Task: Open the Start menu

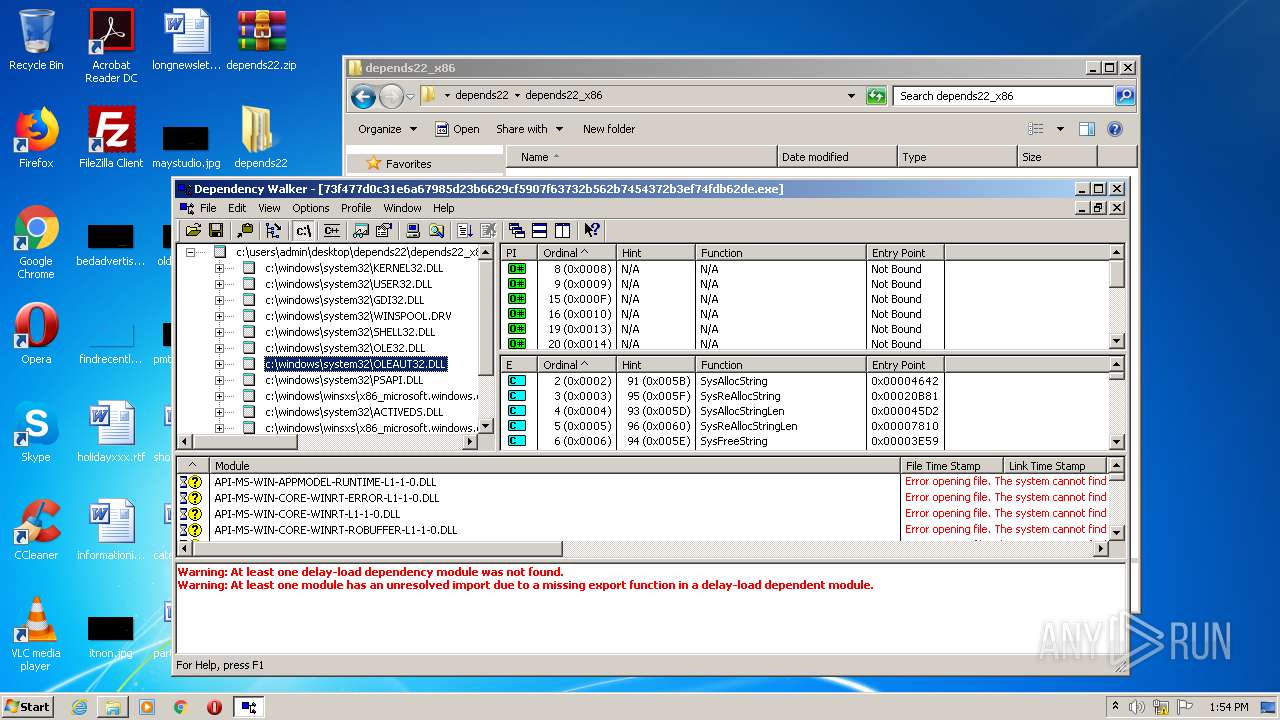Action: point(28,706)
